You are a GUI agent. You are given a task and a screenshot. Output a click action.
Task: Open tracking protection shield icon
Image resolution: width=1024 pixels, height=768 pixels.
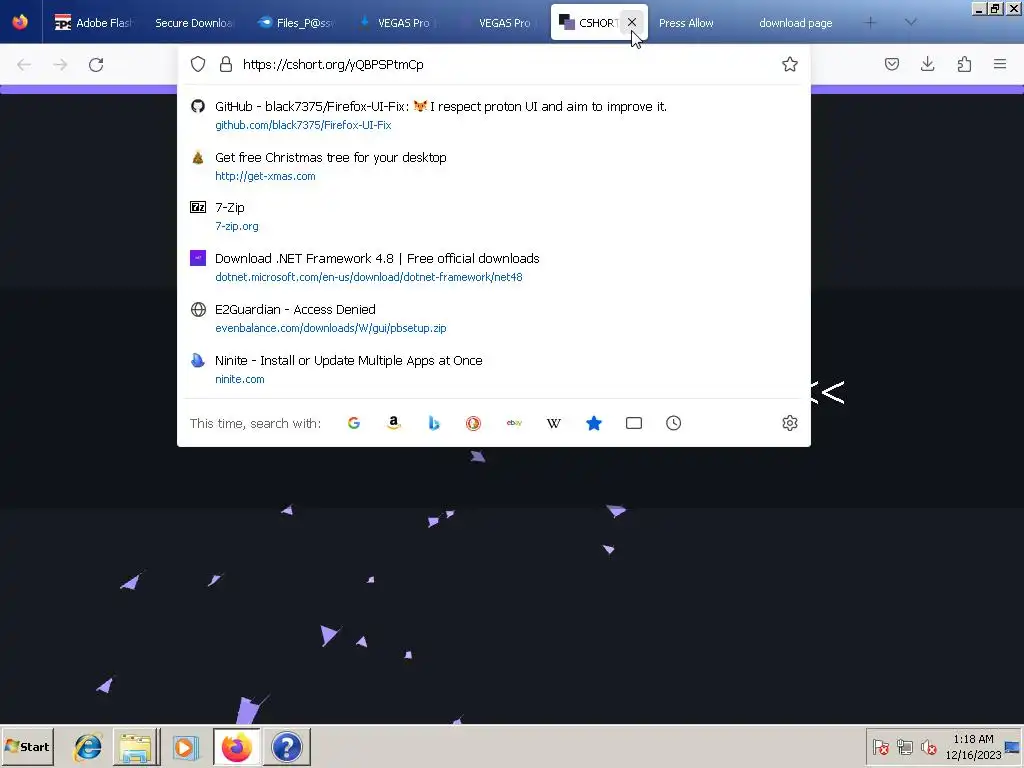[x=198, y=64]
